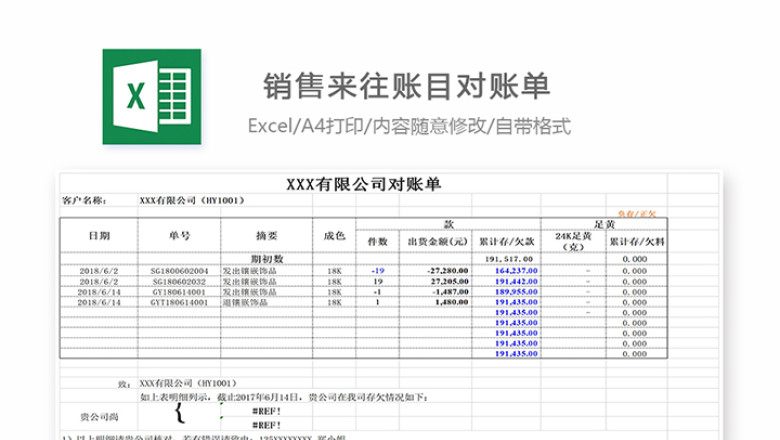Screen dimensions: 780x440
Task: Click the blue quantity -19
Action: click(378, 271)
